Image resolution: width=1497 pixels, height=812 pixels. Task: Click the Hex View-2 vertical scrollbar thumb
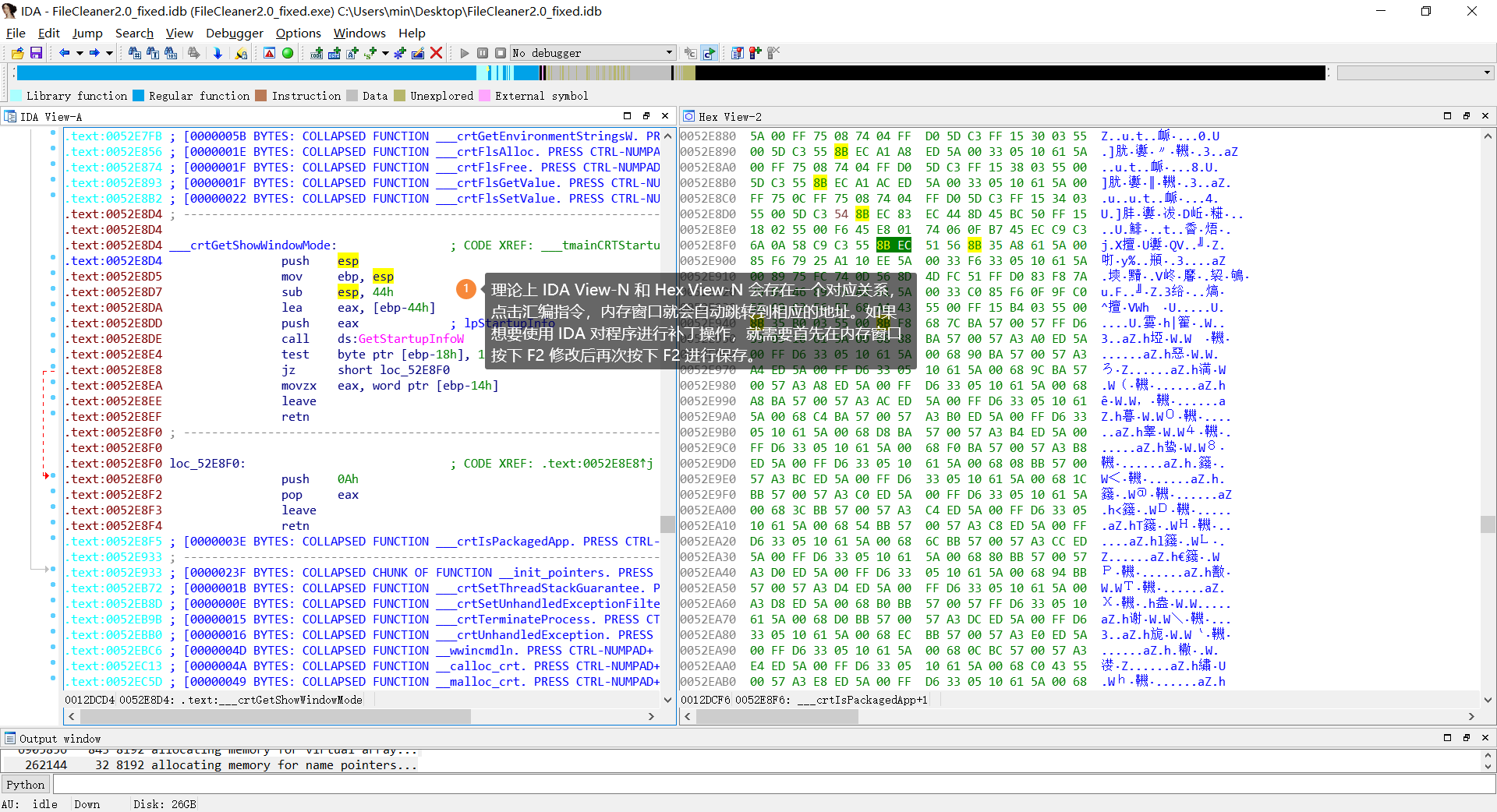tap(1488, 524)
